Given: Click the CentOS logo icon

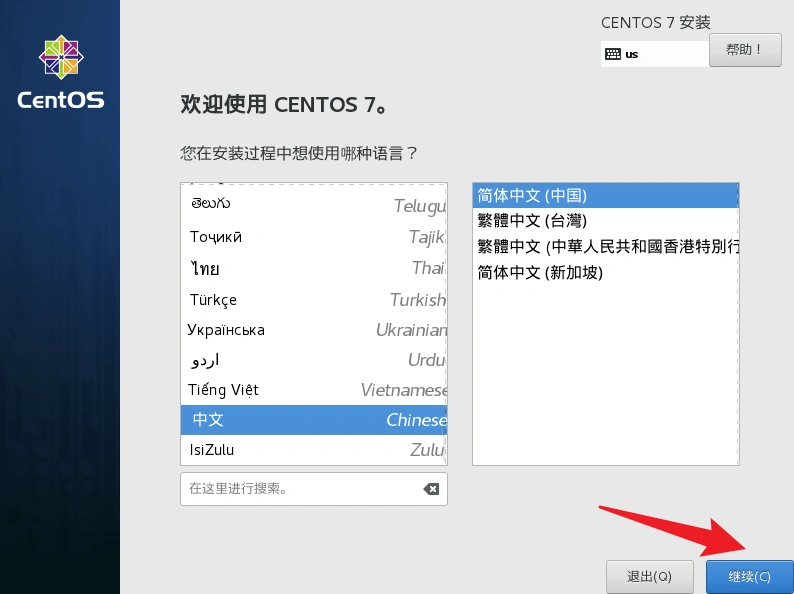Looking at the screenshot, I should (61, 58).
